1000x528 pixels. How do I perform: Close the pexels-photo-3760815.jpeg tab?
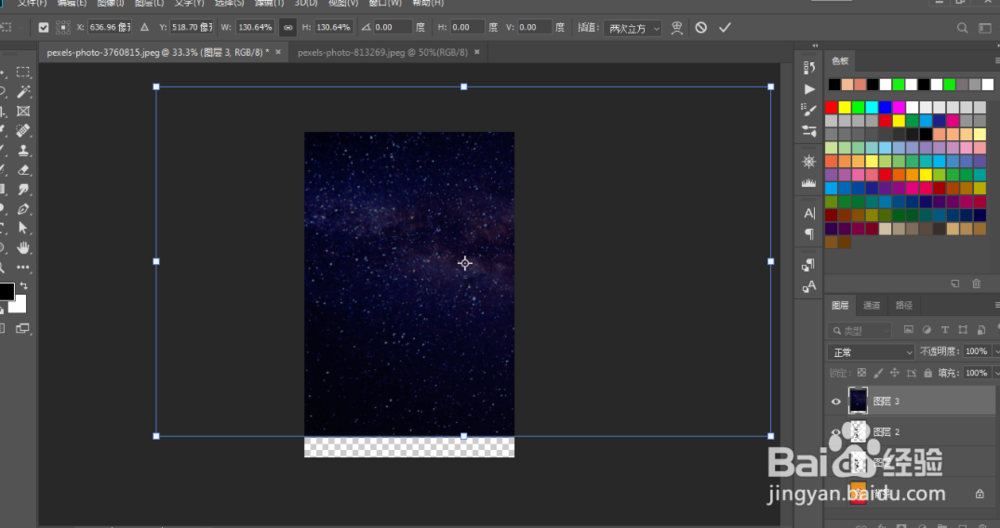pyautogui.click(x=278, y=52)
